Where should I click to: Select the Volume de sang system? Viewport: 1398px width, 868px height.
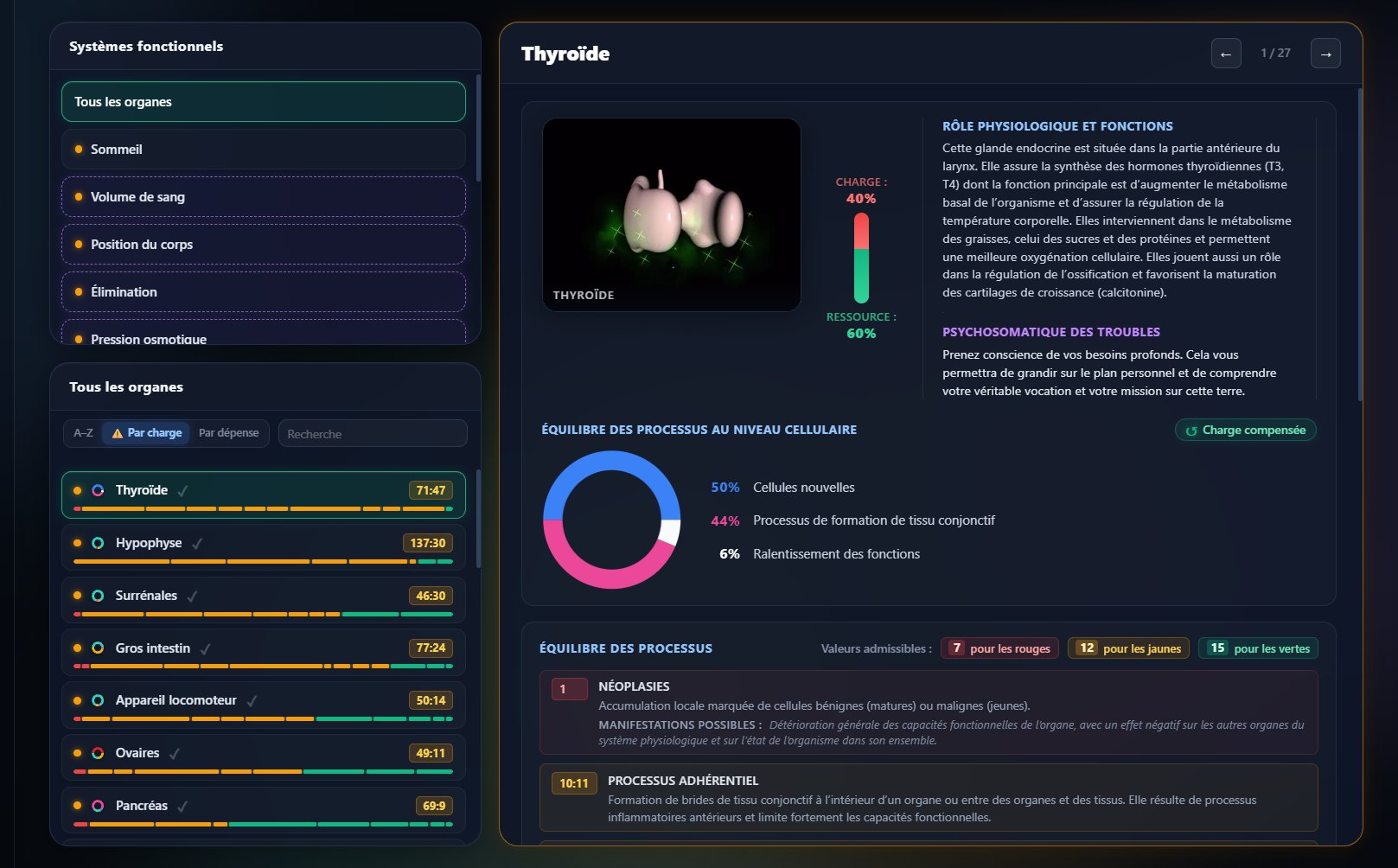(264, 197)
